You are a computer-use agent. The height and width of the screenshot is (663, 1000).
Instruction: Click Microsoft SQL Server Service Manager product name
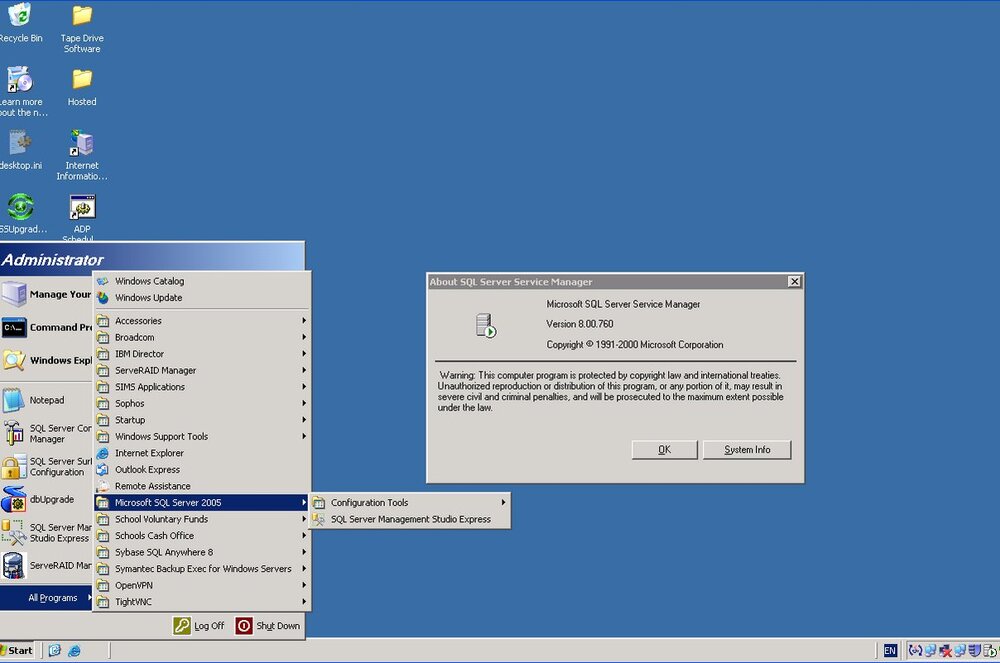(623, 305)
